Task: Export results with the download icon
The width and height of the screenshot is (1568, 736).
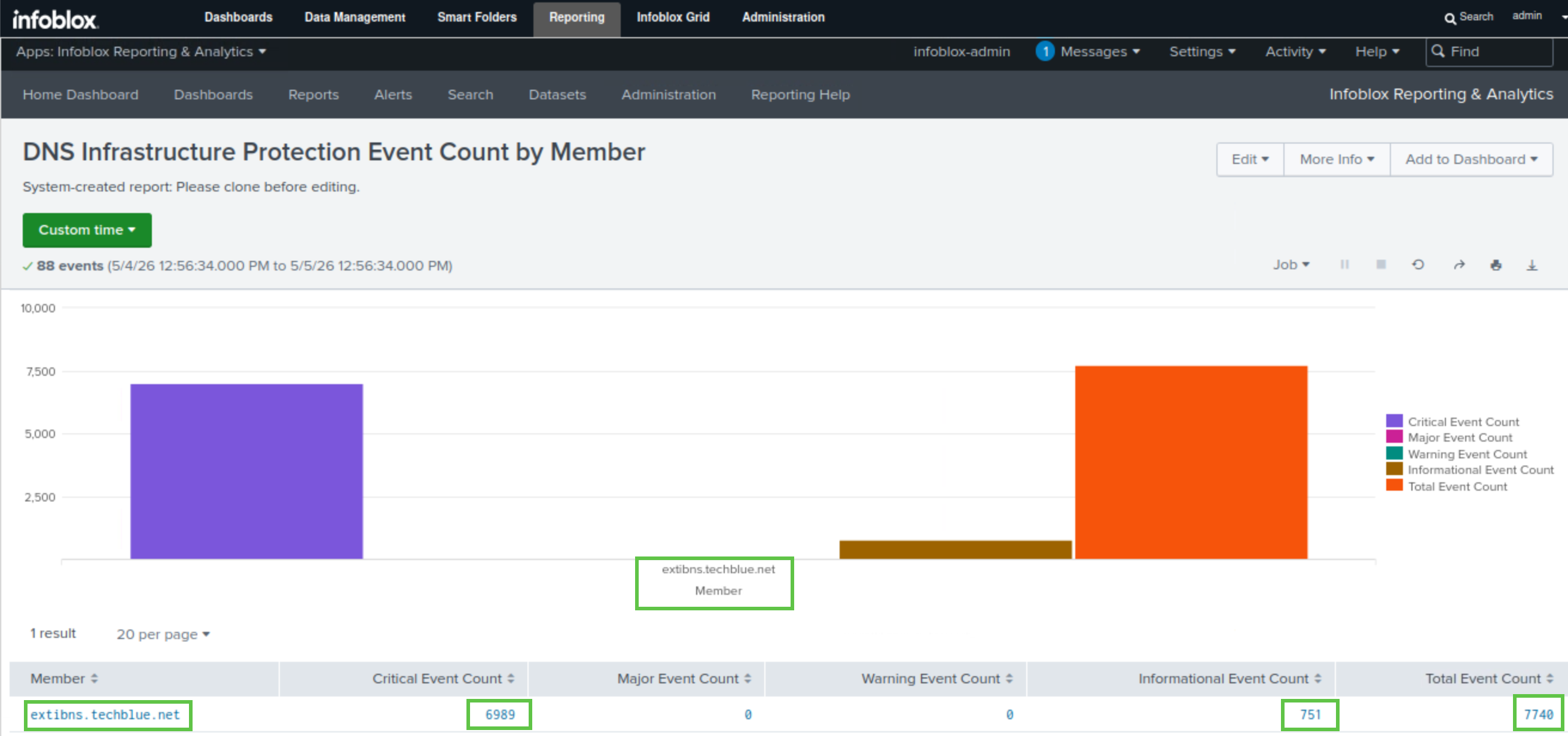Action: [x=1532, y=264]
